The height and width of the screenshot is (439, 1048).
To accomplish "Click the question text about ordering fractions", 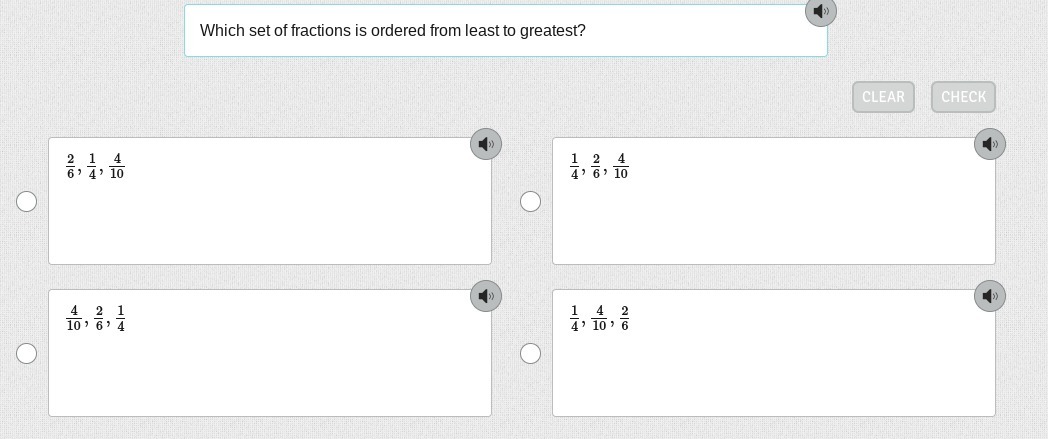I will [x=393, y=31].
